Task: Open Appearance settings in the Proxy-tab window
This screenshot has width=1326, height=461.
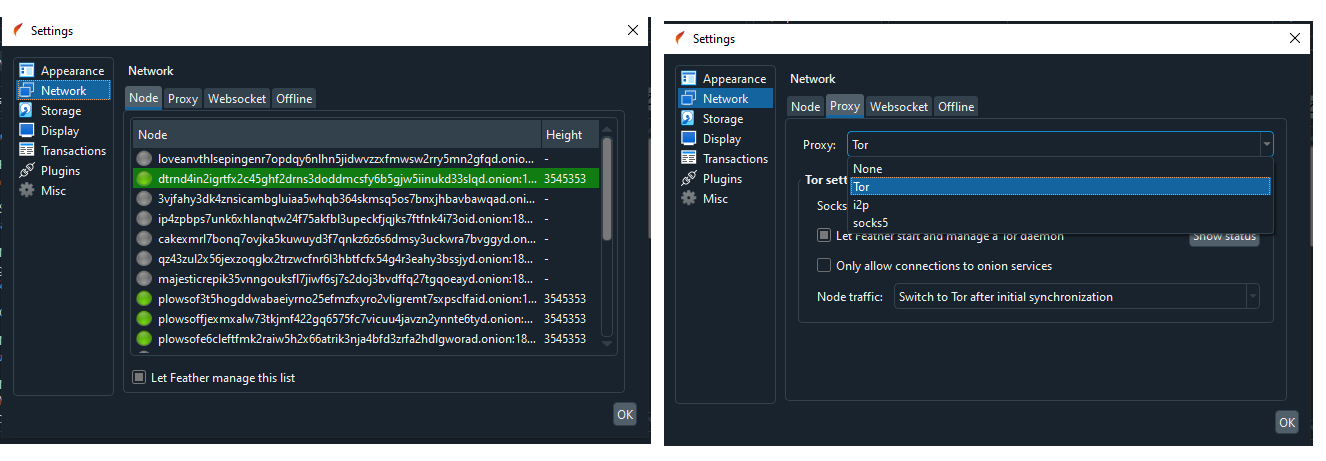Action: coord(725,79)
